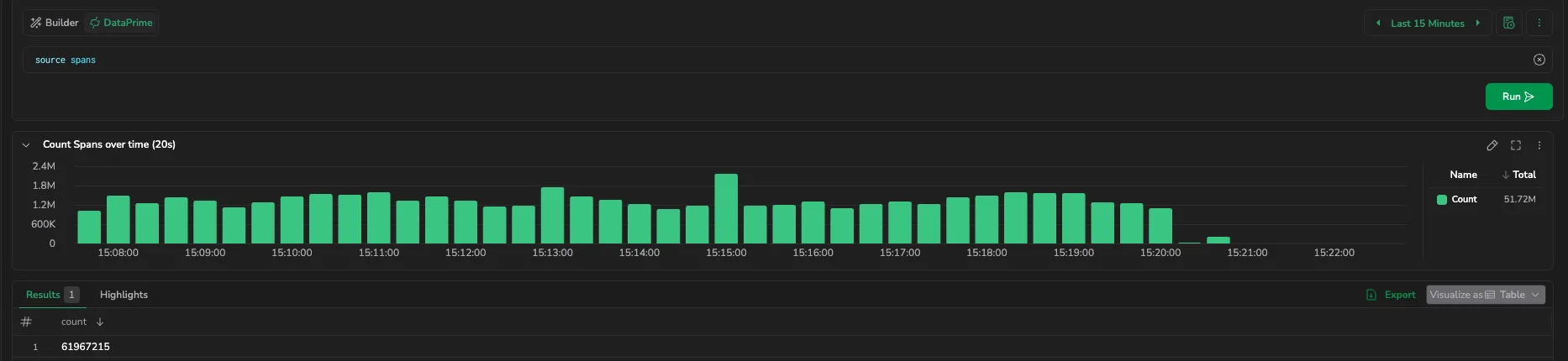Collapse the Count Spans over time chart
Viewport: 1568px width, 361px height.
(x=26, y=144)
